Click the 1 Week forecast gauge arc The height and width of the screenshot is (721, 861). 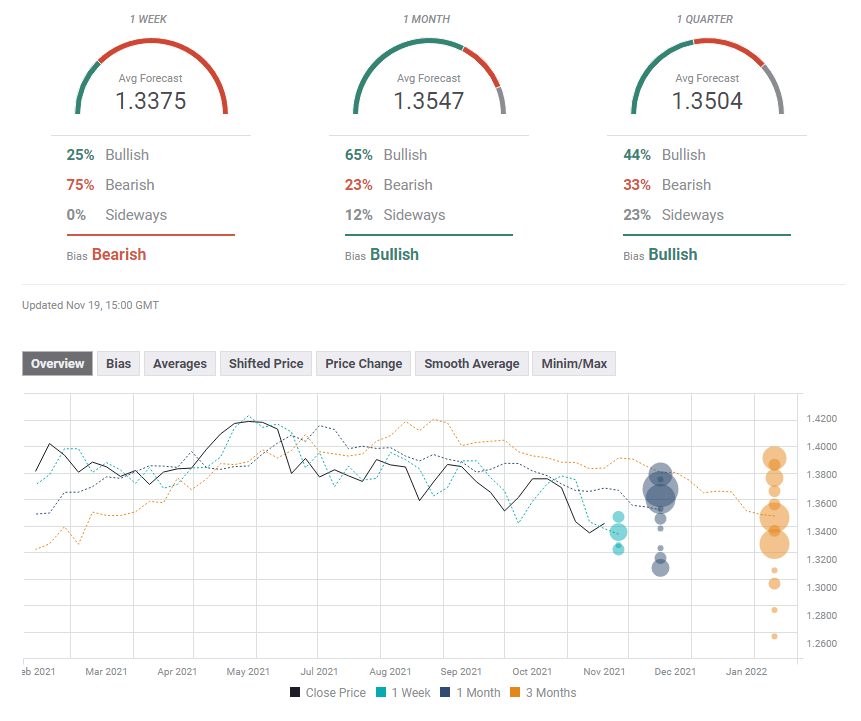pyautogui.click(x=151, y=45)
